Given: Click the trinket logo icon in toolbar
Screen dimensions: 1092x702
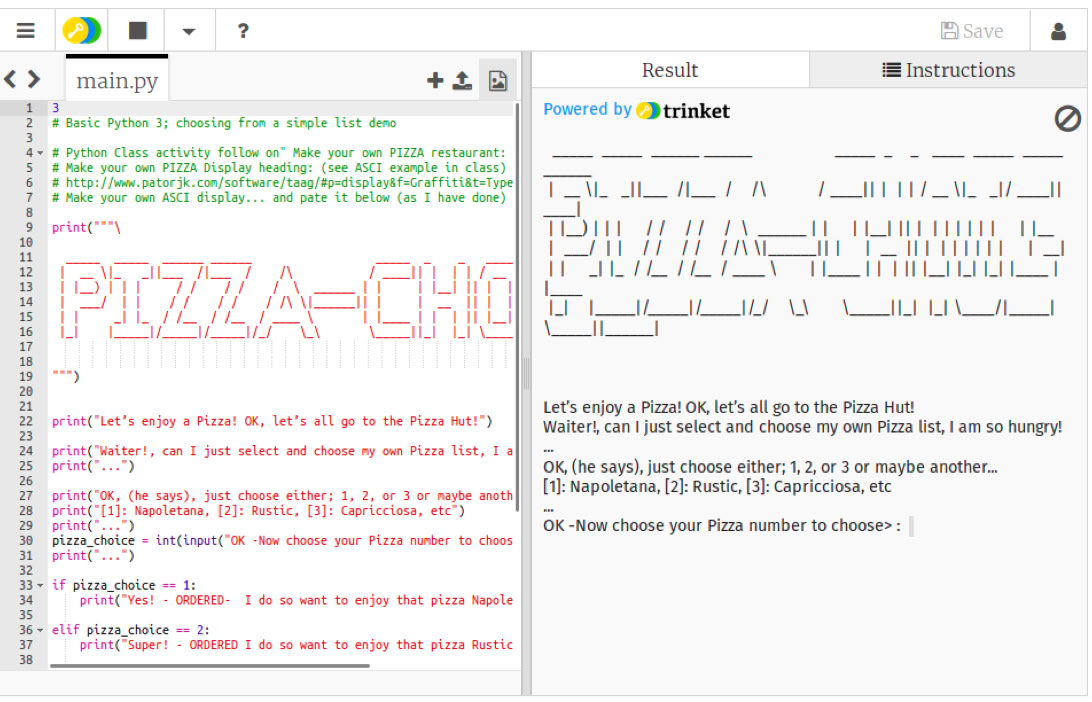Looking at the screenshot, I should click(x=81, y=31).
